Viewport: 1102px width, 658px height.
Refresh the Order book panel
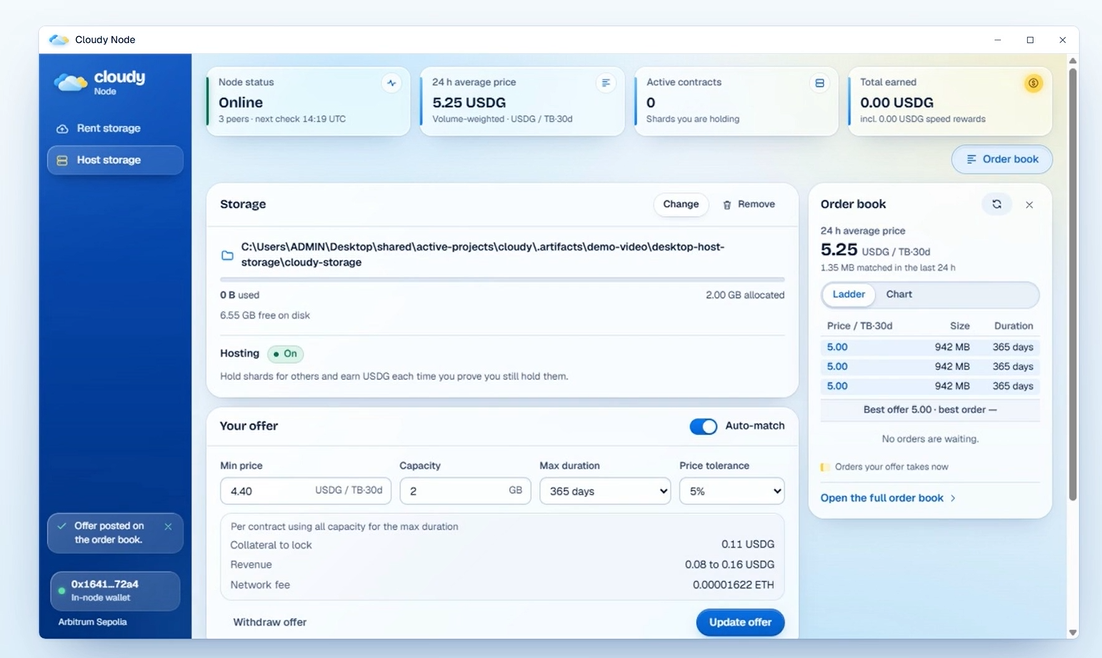(997, 204)
